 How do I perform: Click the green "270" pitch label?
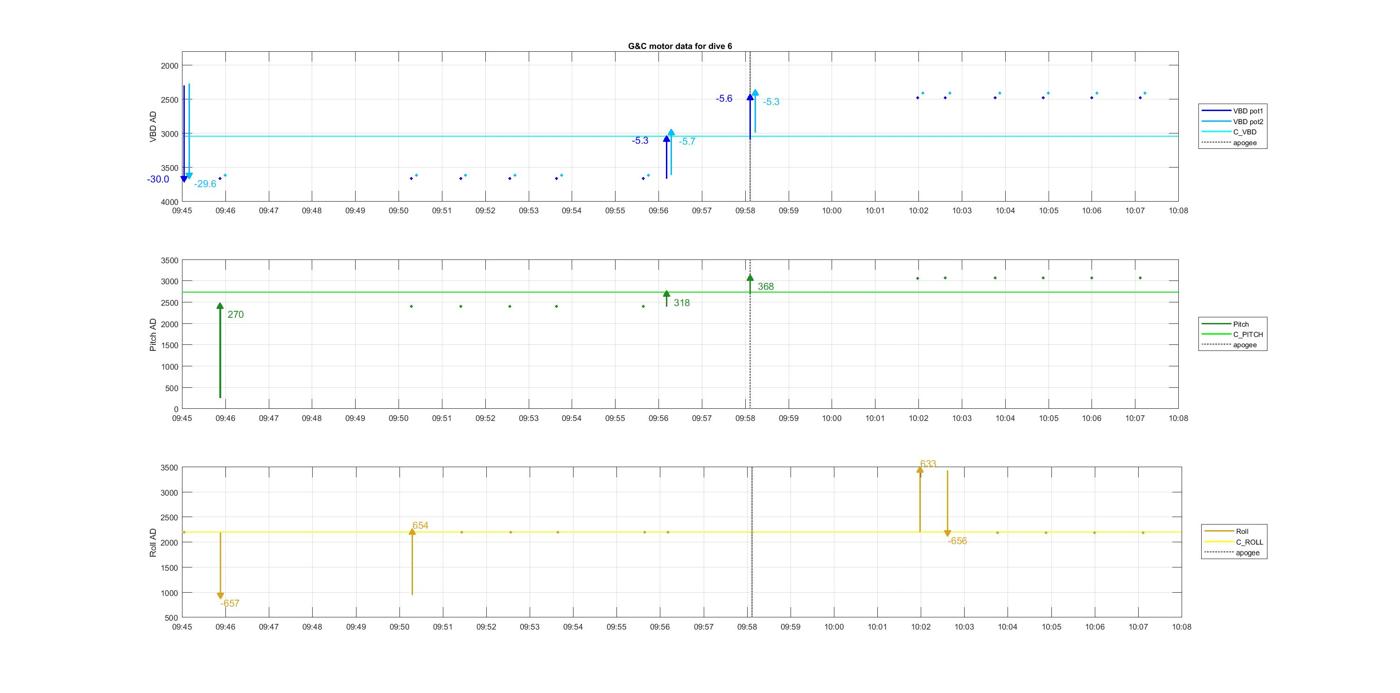tap(235, 315)
